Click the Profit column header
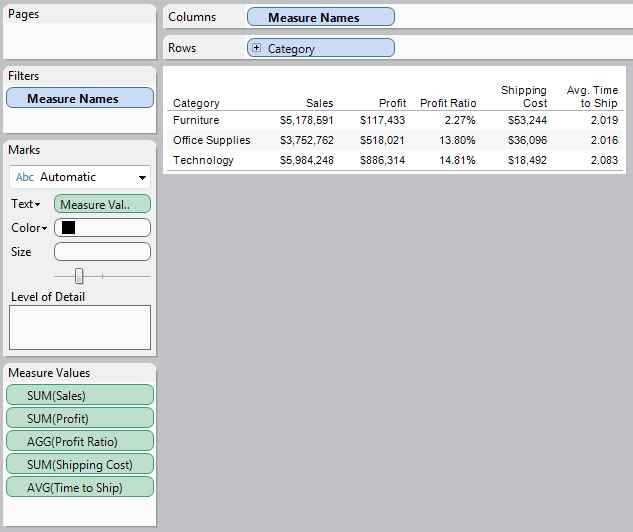 (x=392, y=103)
